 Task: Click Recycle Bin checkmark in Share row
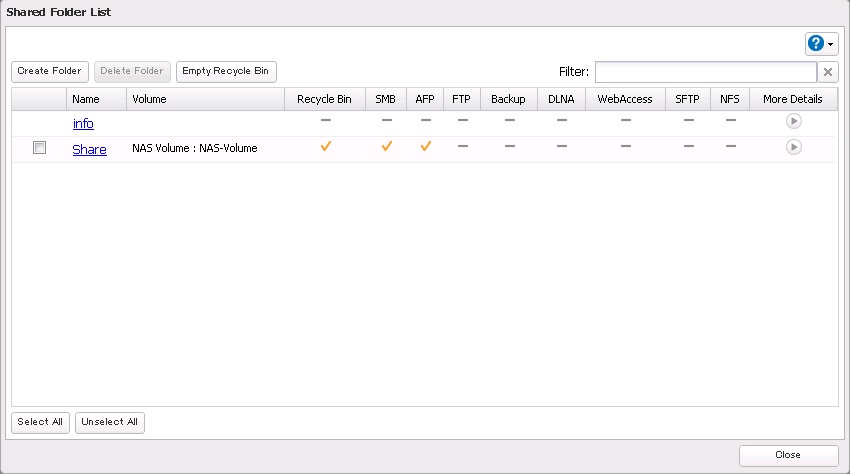coord(324,147)
